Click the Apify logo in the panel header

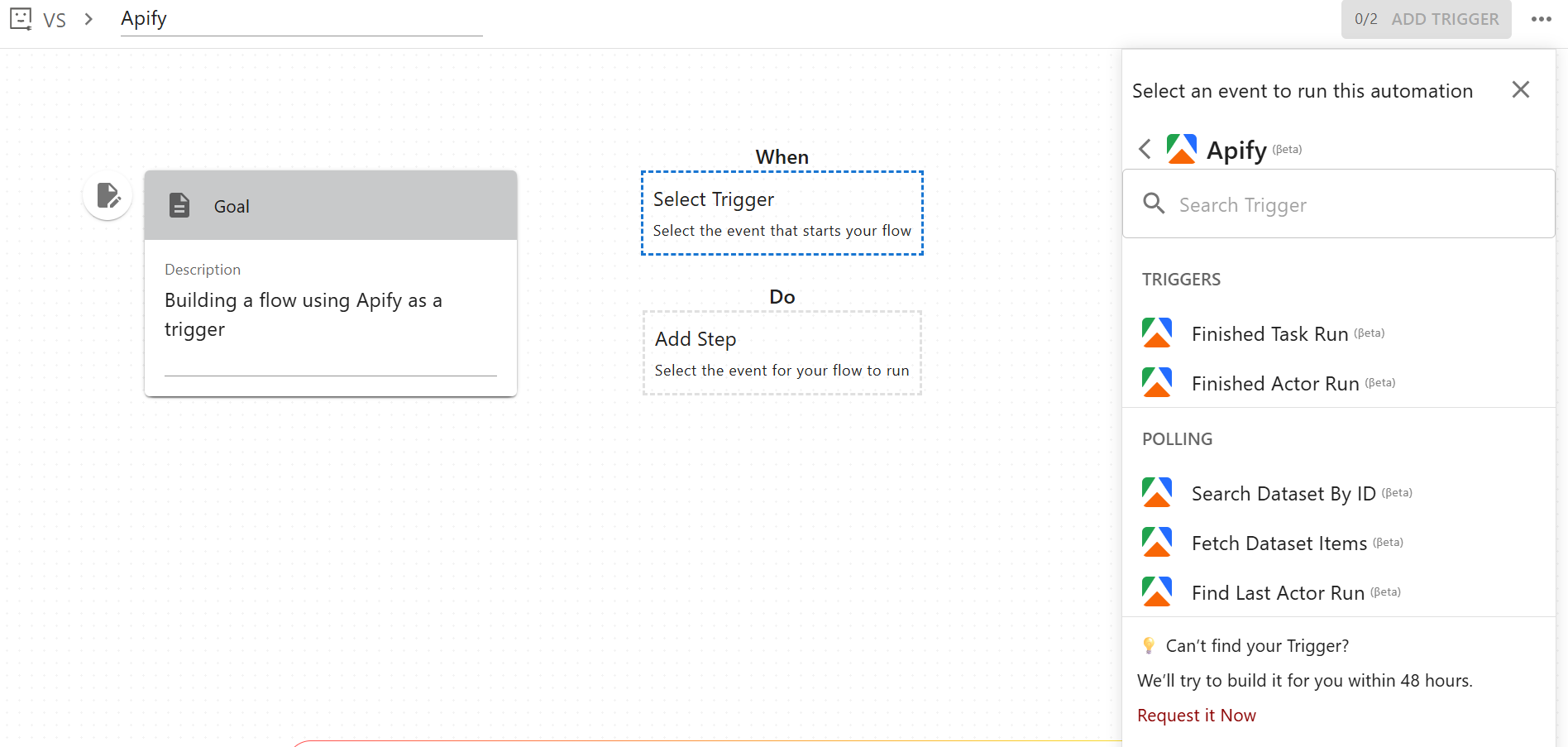click(x=1181, y=148)
